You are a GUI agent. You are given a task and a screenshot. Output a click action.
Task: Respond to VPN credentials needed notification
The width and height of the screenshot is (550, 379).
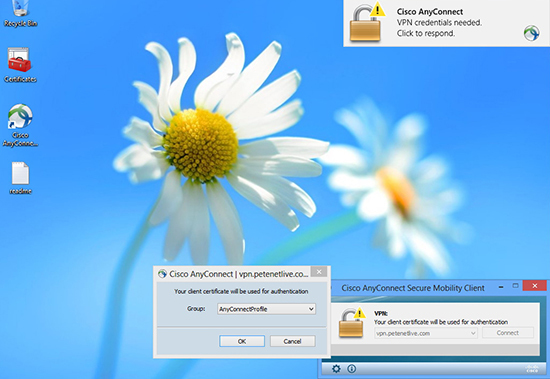pyautogui.click(x=447, y=23)
